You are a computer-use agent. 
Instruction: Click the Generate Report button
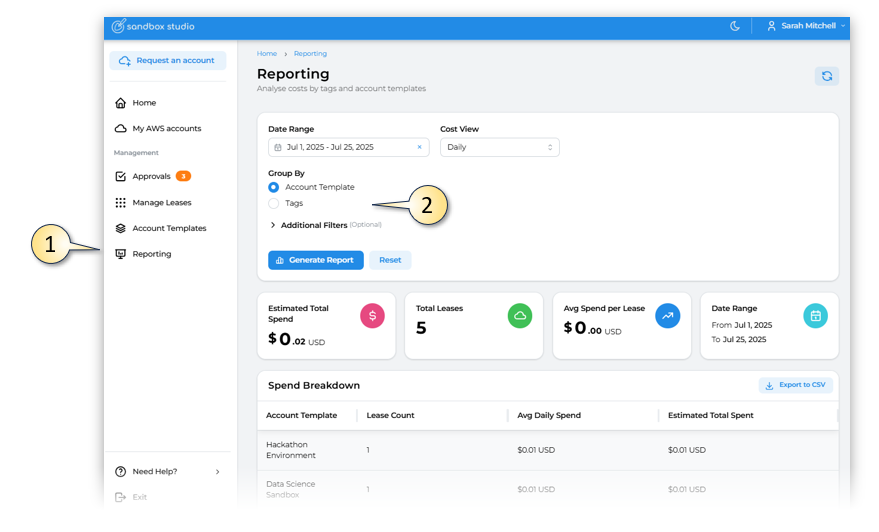315,260
